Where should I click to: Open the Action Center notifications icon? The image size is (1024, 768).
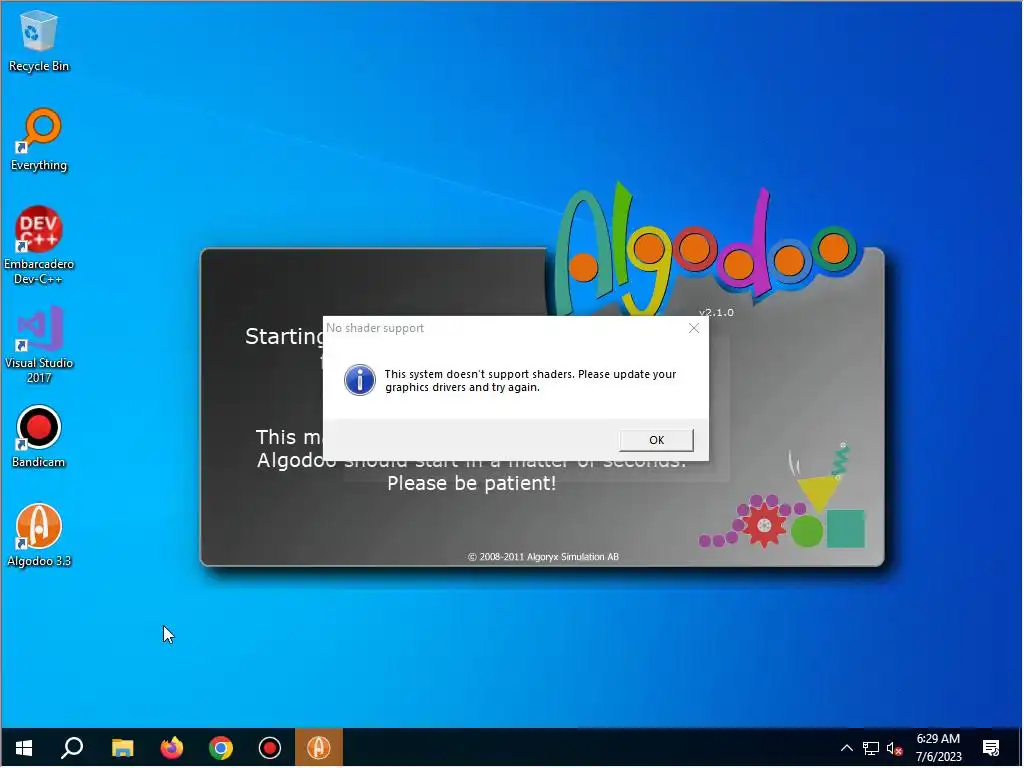click(991, 748)
